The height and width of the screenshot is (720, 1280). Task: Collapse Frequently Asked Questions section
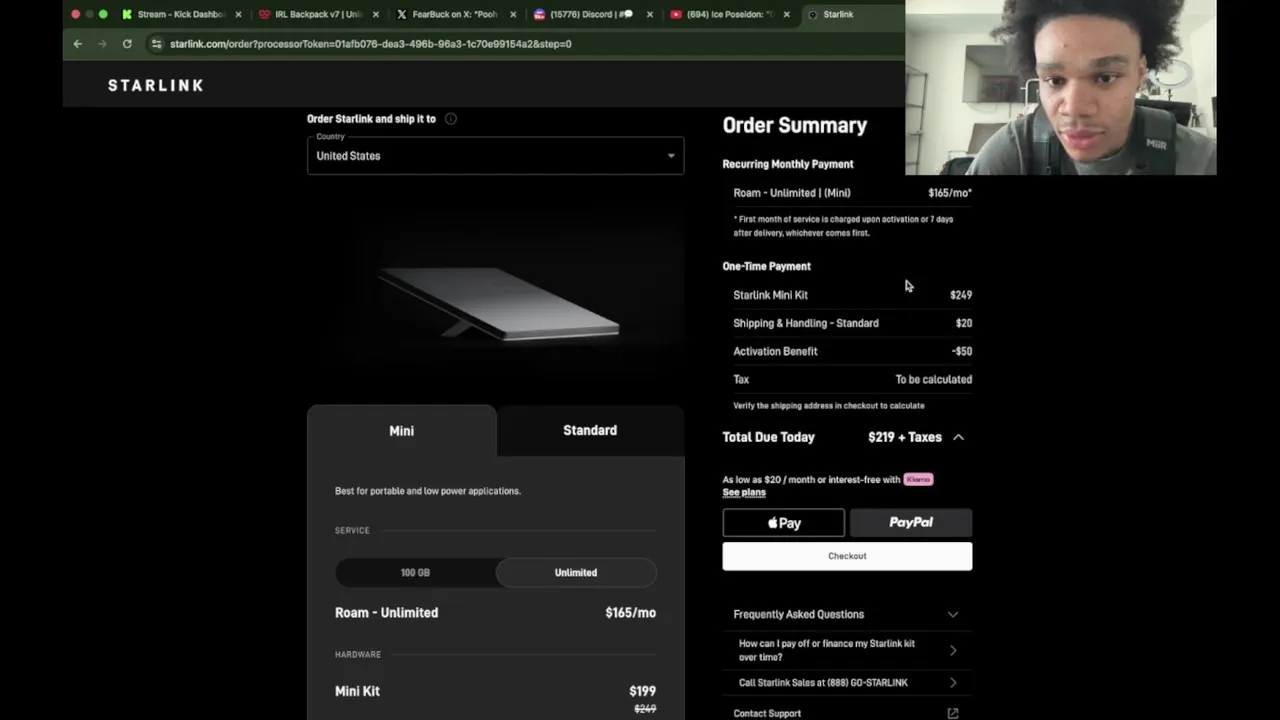tap(952, 614)
